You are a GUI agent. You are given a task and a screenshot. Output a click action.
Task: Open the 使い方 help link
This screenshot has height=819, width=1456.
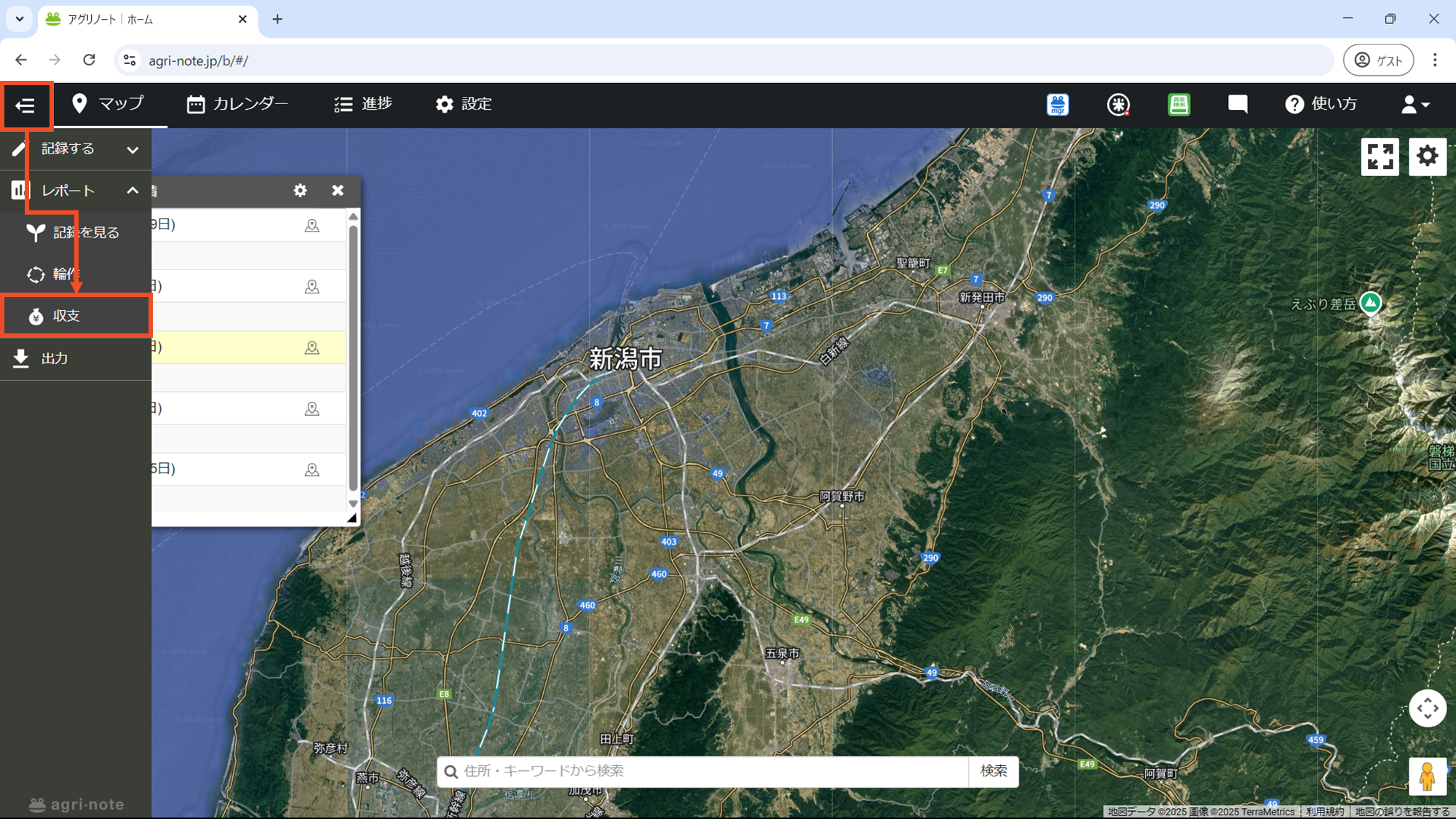pos(1321,104)
